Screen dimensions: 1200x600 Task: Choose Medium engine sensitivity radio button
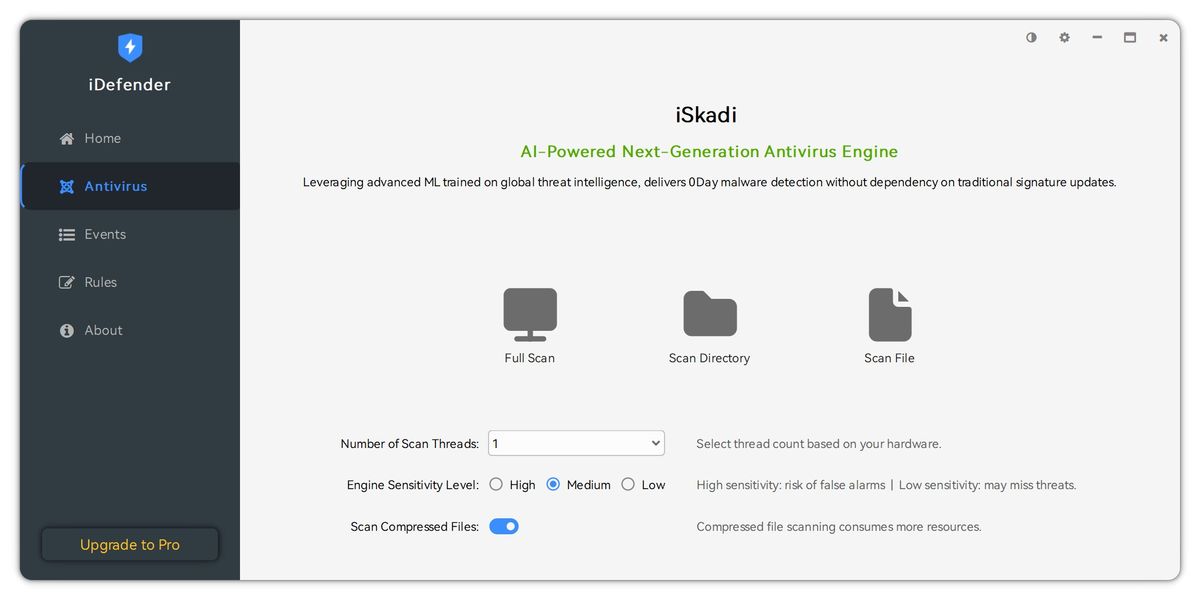[x=553, y=485]
